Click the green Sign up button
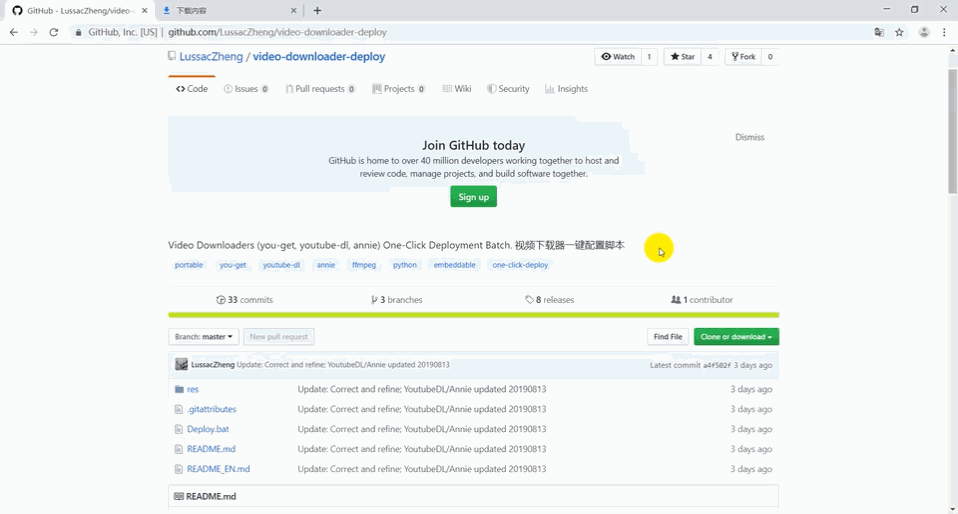Viewport: 958px width, 514px height. 474,197
